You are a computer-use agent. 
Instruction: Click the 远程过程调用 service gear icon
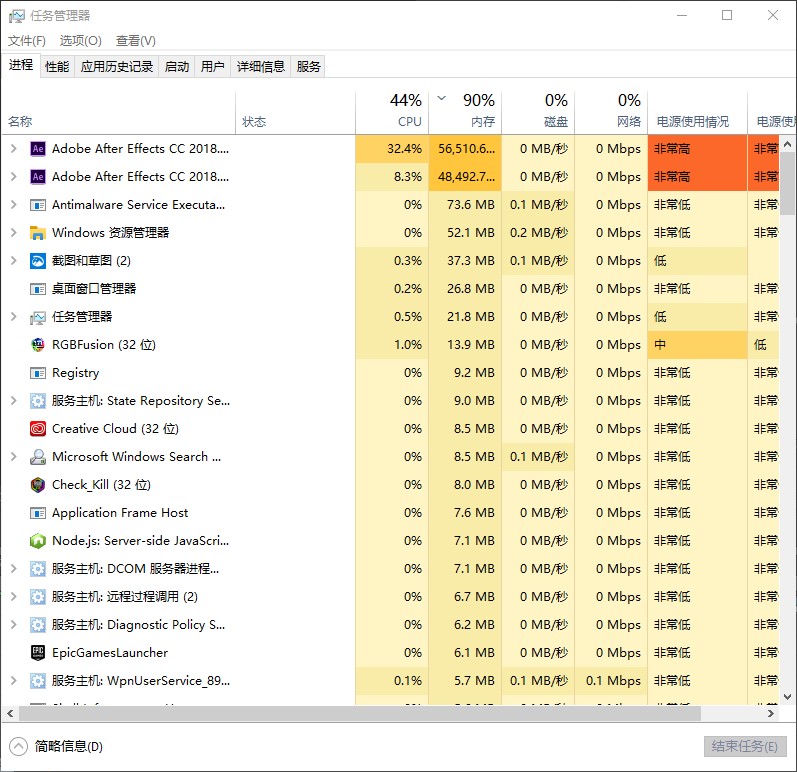pyautogui.click(x=38, y=597)
